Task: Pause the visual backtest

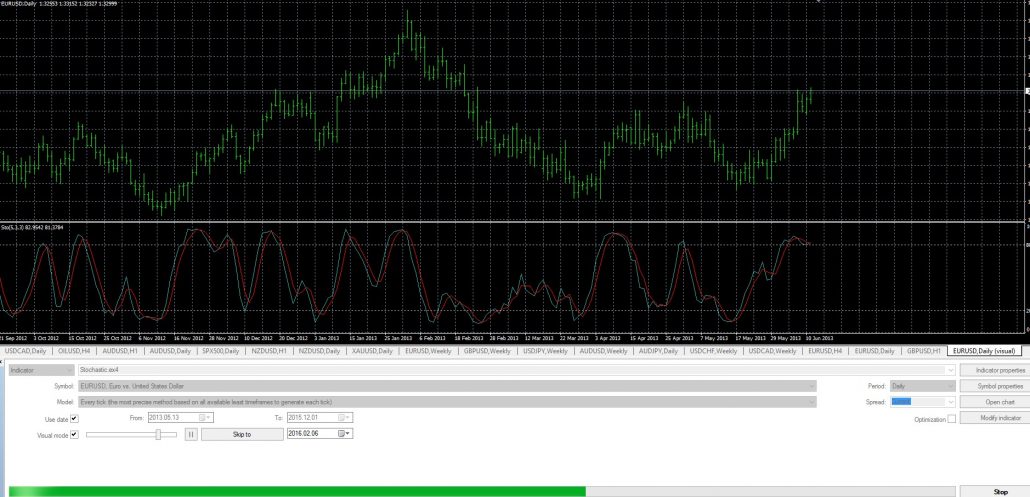Action: (190, 434)
